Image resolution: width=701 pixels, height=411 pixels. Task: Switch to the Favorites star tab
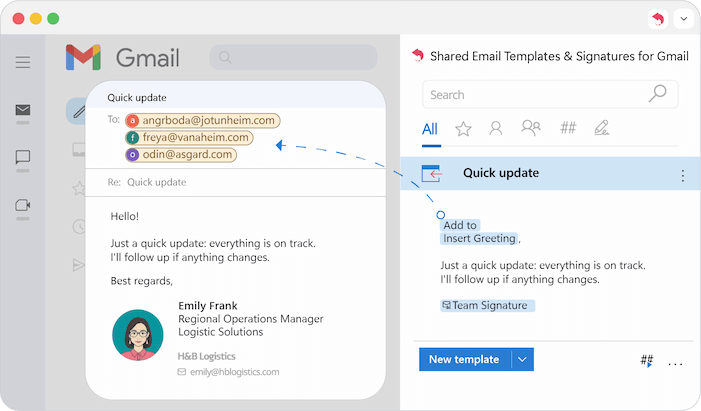(x=463, y=129)
